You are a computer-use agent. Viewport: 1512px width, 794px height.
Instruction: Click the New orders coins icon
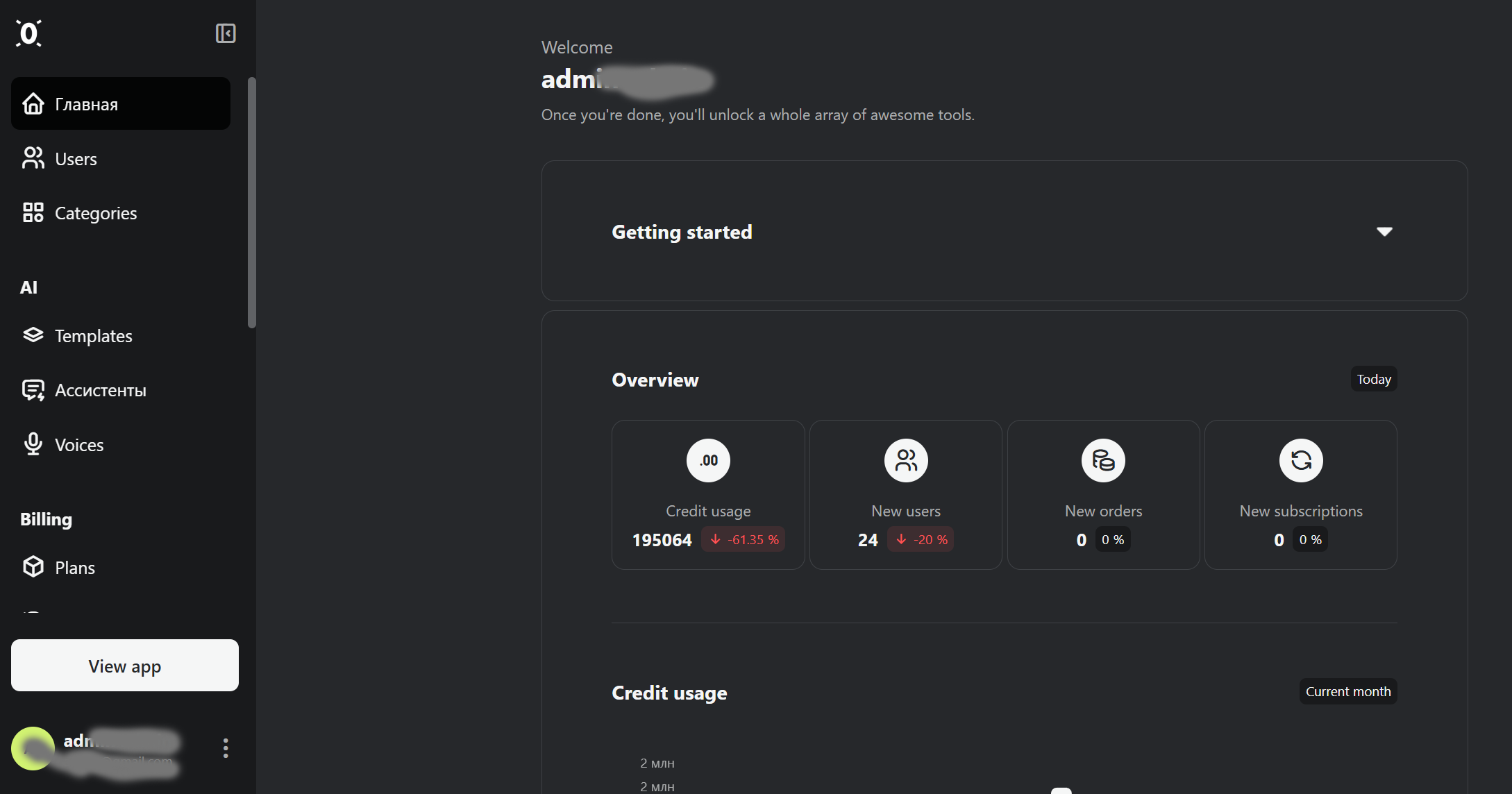click(x=1103, y=460)
